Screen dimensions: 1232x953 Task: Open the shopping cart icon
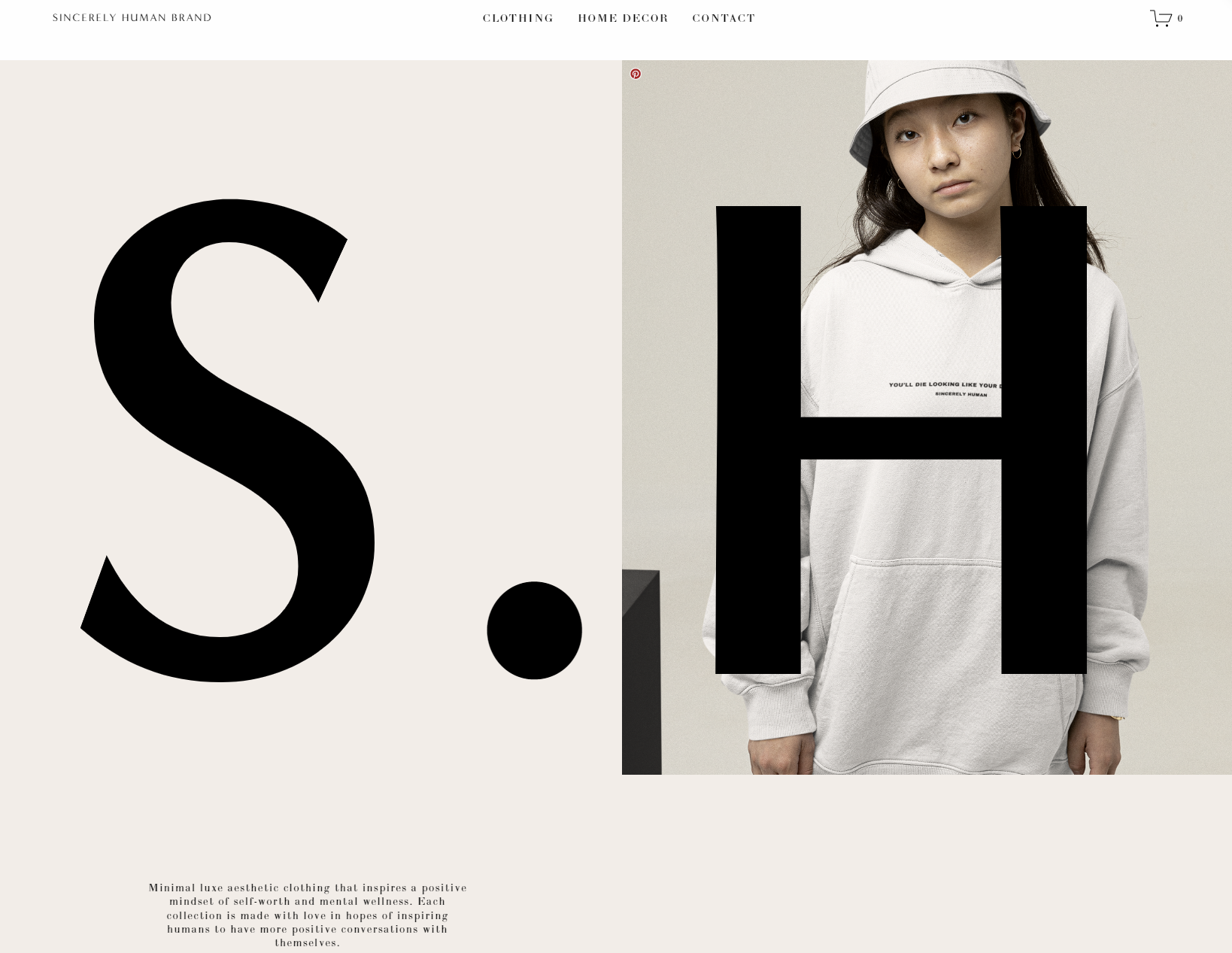1161,18
